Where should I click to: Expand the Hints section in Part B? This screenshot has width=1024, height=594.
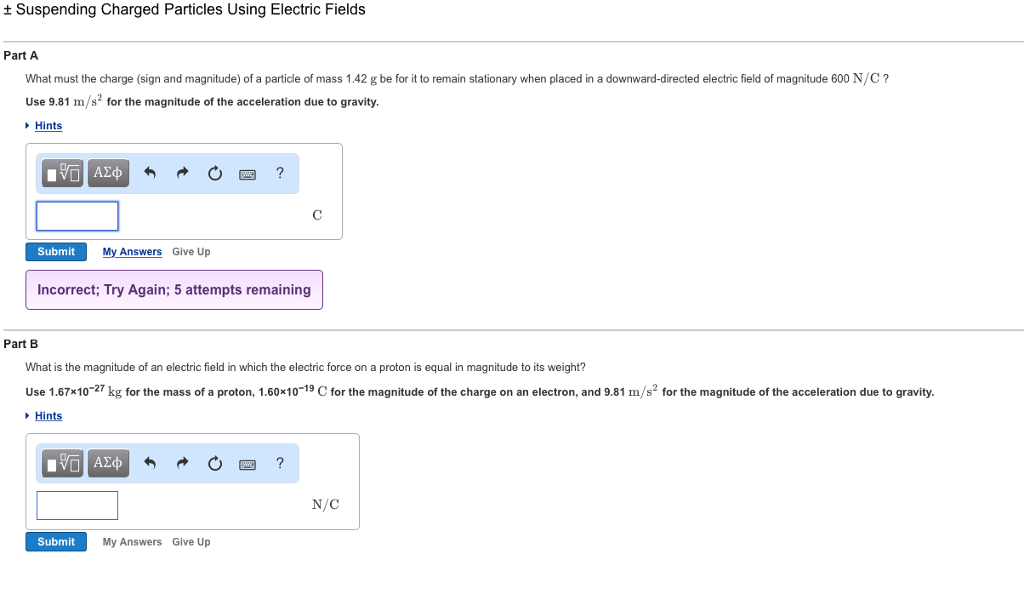[47, 415]
